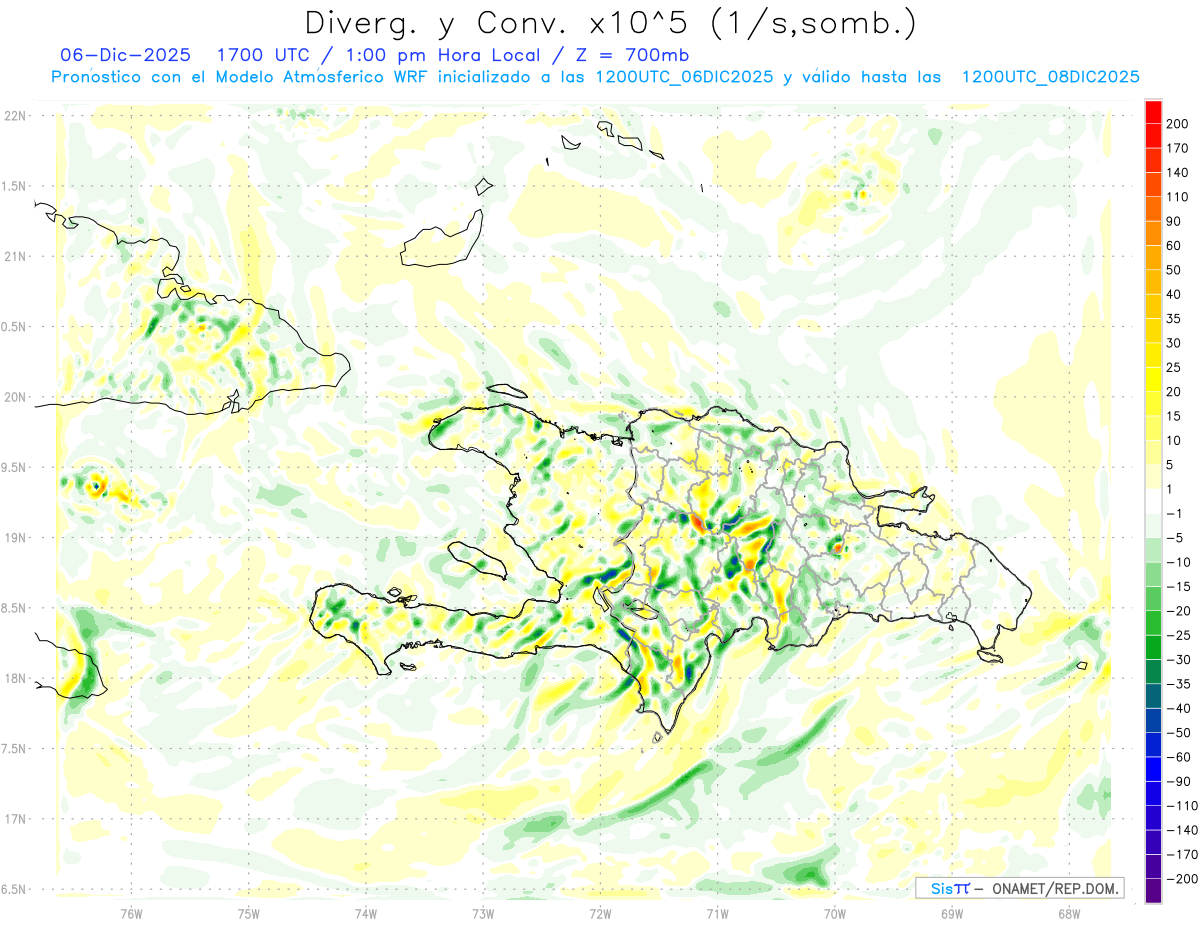Click the "21N" latitude axis label
The height and width of the screenshot is (927, 1200).
pos(15,257)
